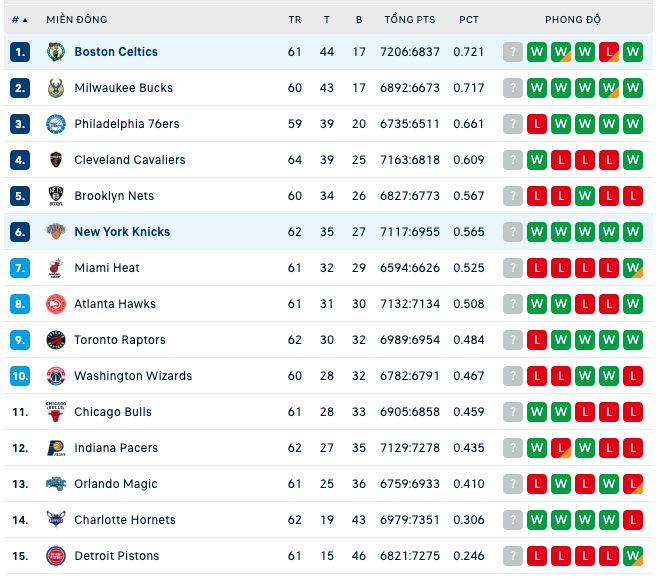The width and height of the screenshot is (659, 580).
Task: Select the MIỀN ĐÔNG conference header
Action: click(77, 19)
